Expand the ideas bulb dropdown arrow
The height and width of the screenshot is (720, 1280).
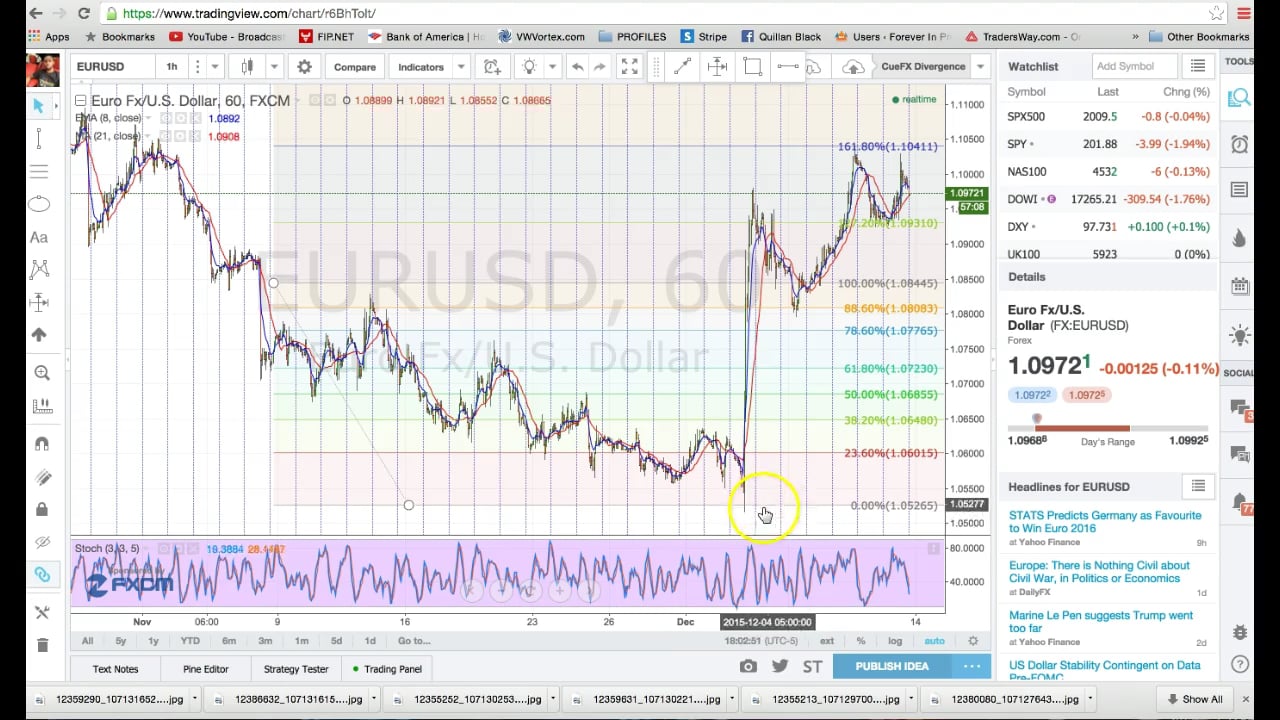coord(550,67)
